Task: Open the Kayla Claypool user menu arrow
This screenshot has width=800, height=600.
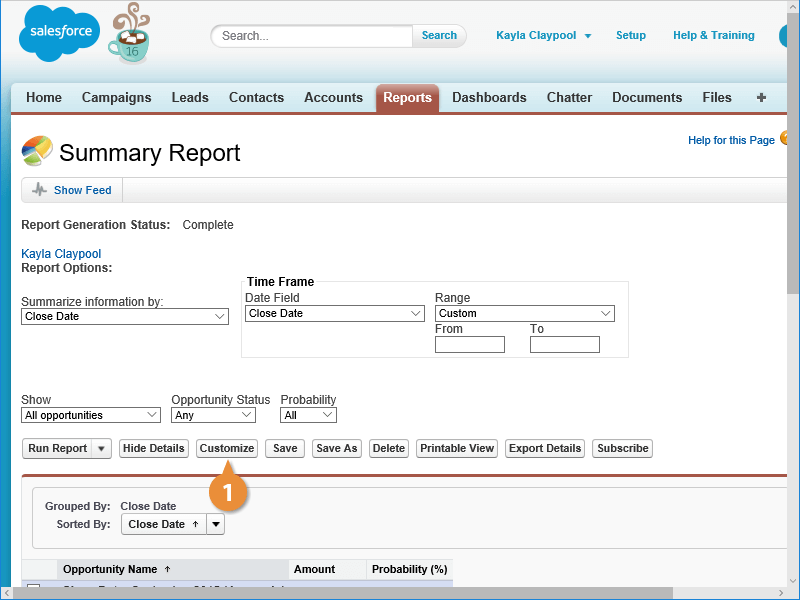Action: point(588,36)
